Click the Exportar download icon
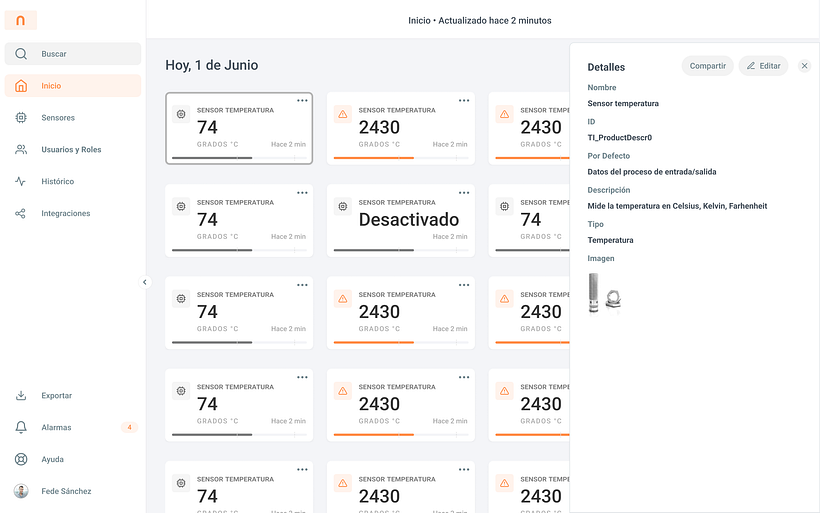Image resolution: width=820 pixels, height=513 pixels. pyautogui.click(x=21, y=396)
